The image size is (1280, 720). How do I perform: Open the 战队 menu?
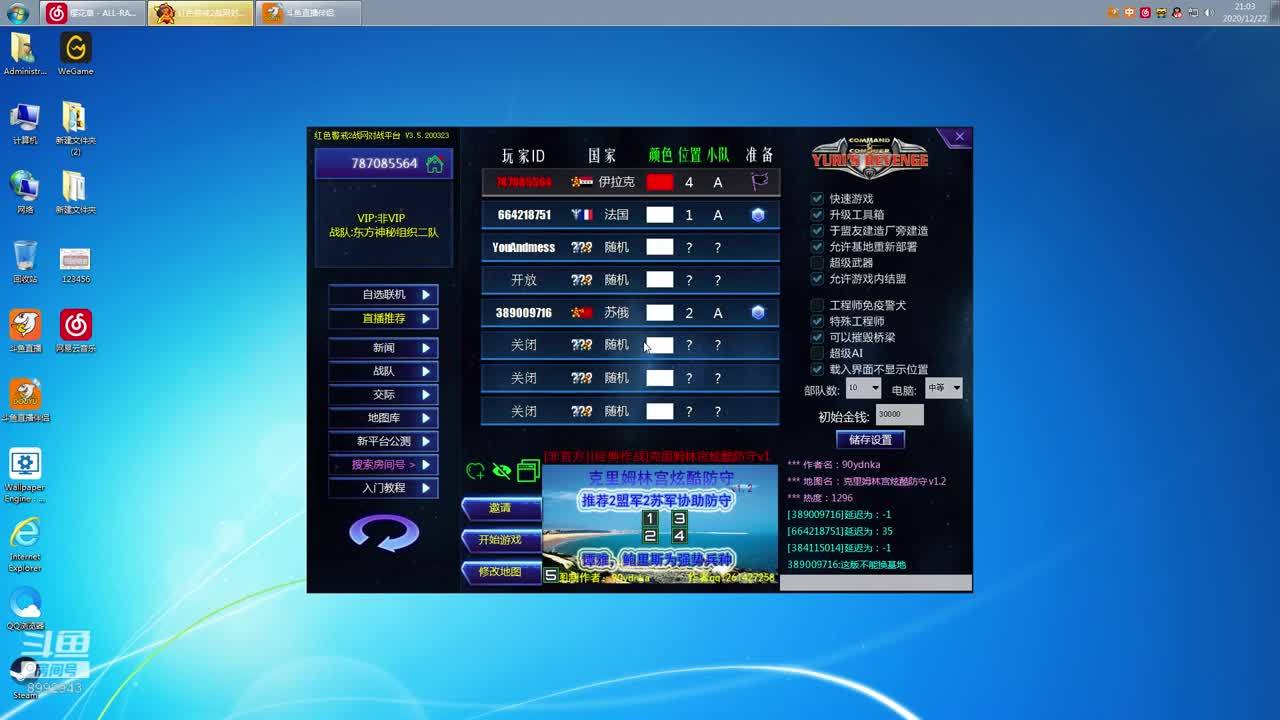[x=383, y=371]
